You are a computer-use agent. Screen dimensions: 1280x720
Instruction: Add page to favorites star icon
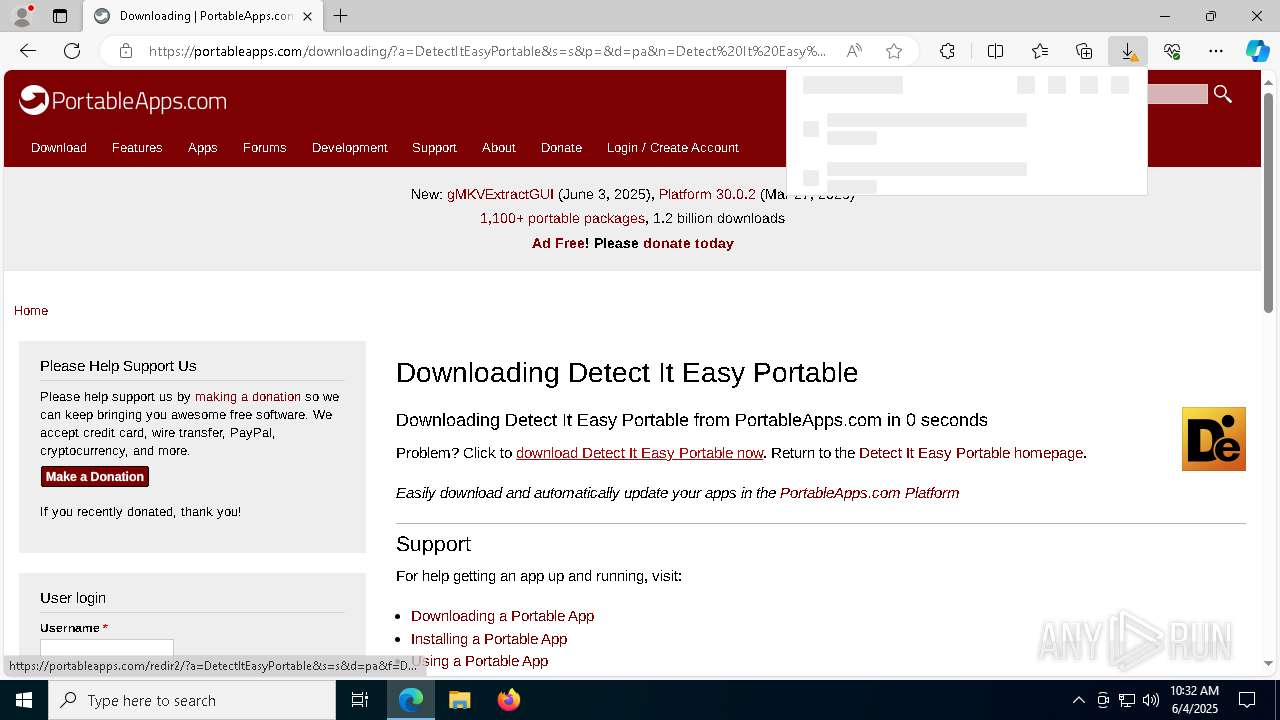pos(894,51)
